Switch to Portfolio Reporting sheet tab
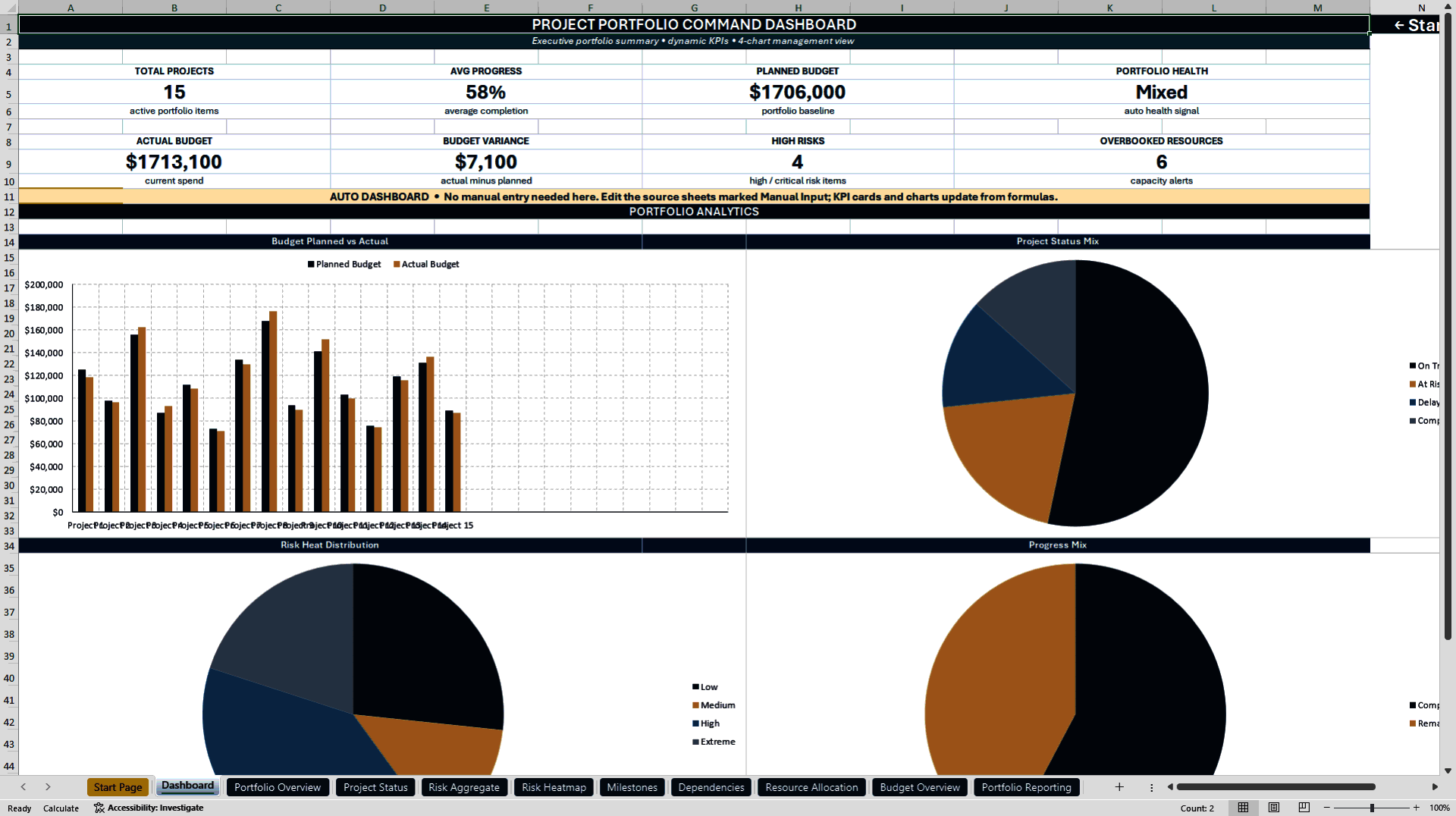The width and height of the screenshot is (1456, 816). click(1026, 787)
